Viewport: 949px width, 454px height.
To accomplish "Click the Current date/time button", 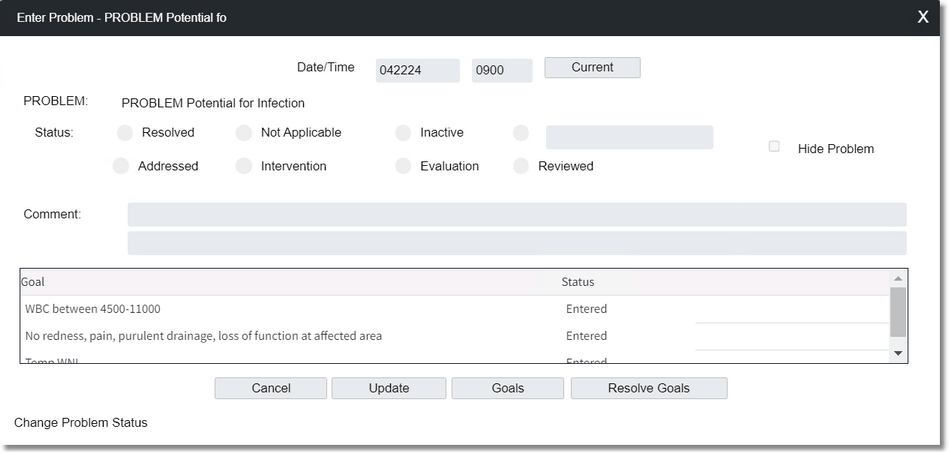I will point(593,68).
